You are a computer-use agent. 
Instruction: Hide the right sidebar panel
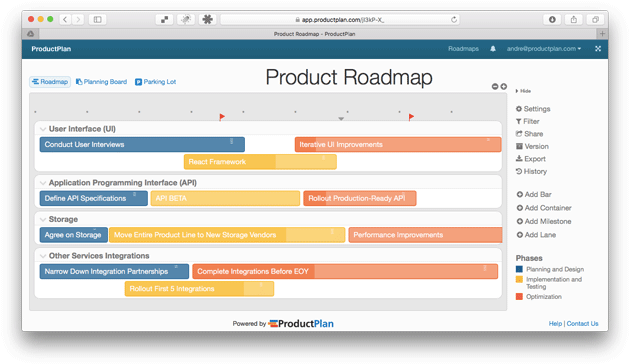point(523,91)
